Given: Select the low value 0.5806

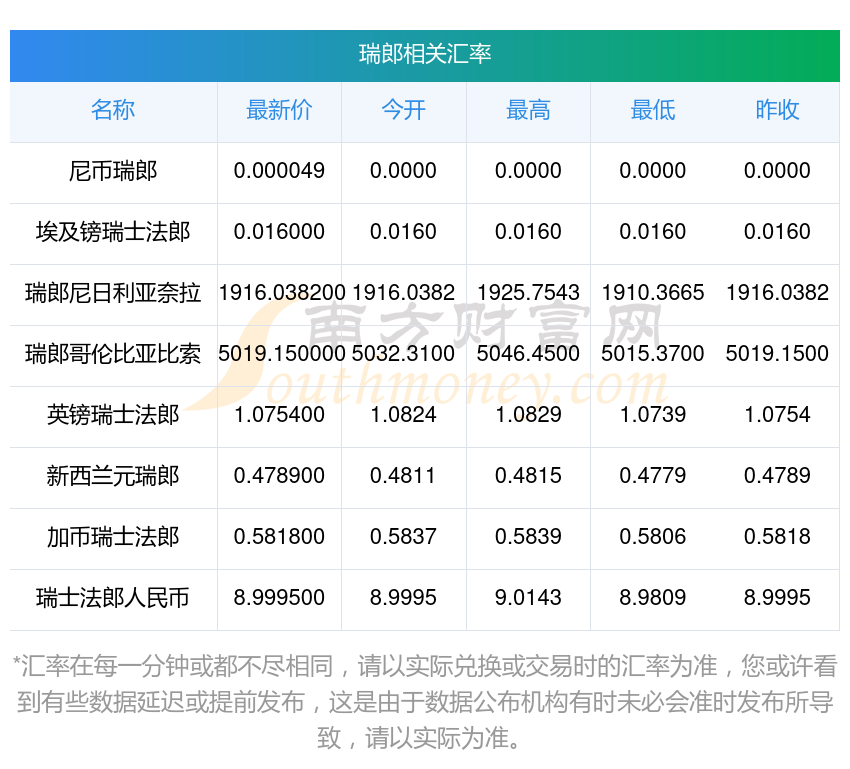Looking at the screenshot, I should 653,537.
